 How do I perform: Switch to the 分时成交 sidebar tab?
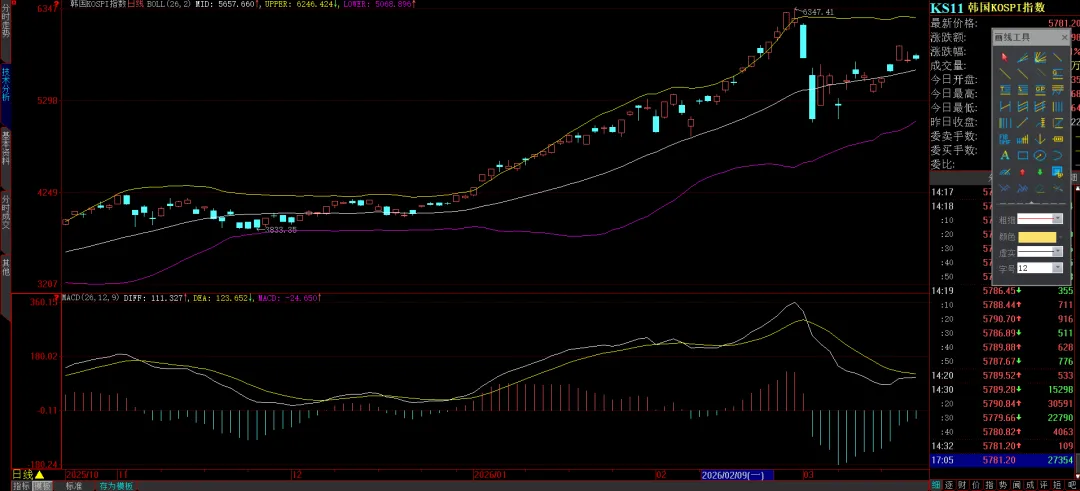pos(6,209)
